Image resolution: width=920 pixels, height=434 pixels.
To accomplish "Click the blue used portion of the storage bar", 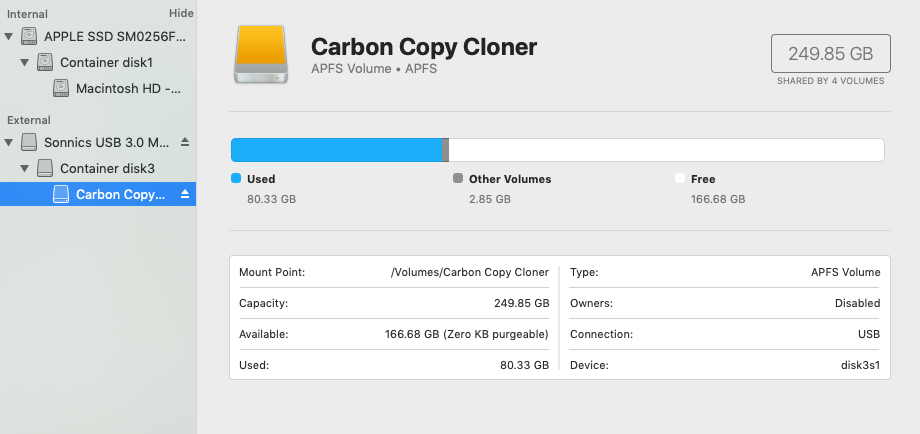I will [x=336, y=150].
